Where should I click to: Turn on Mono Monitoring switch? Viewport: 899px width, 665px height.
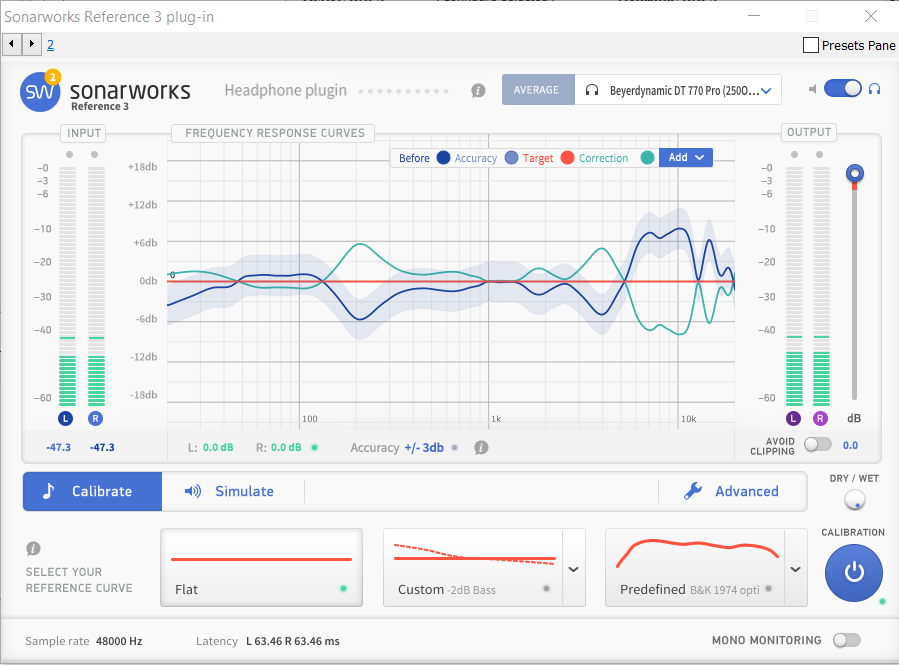click(847, 640)
